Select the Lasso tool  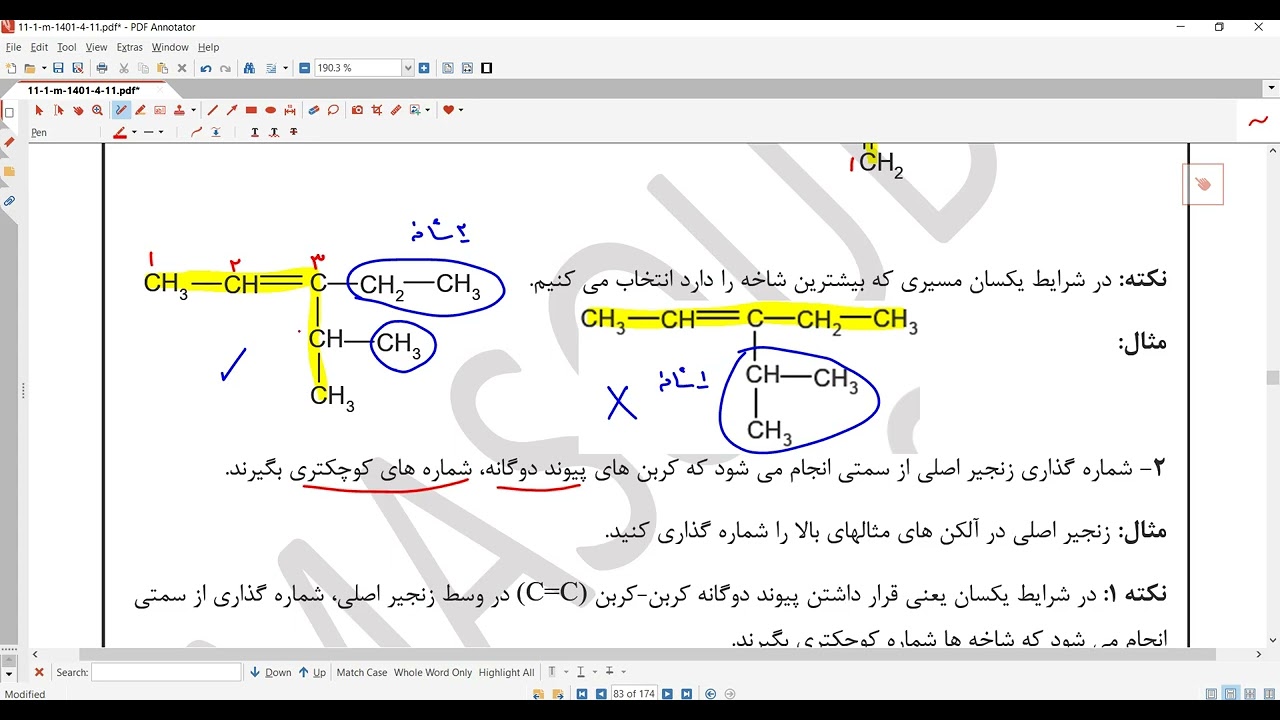tap(333, 110)
